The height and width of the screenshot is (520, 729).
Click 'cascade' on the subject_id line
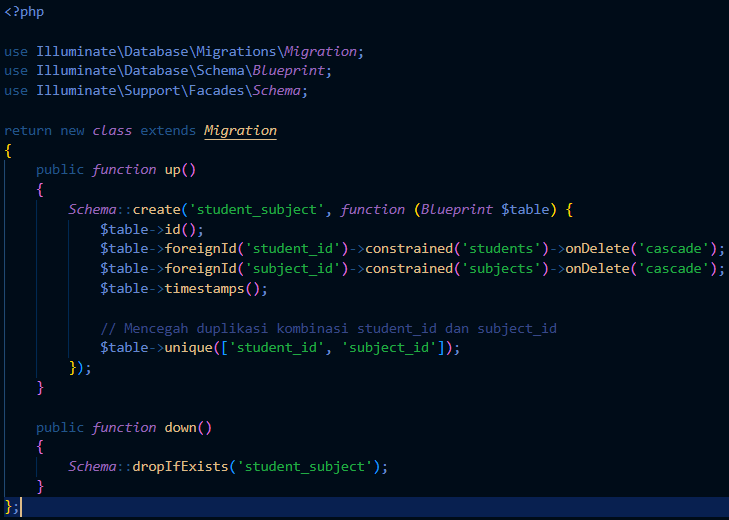(673, 269)
